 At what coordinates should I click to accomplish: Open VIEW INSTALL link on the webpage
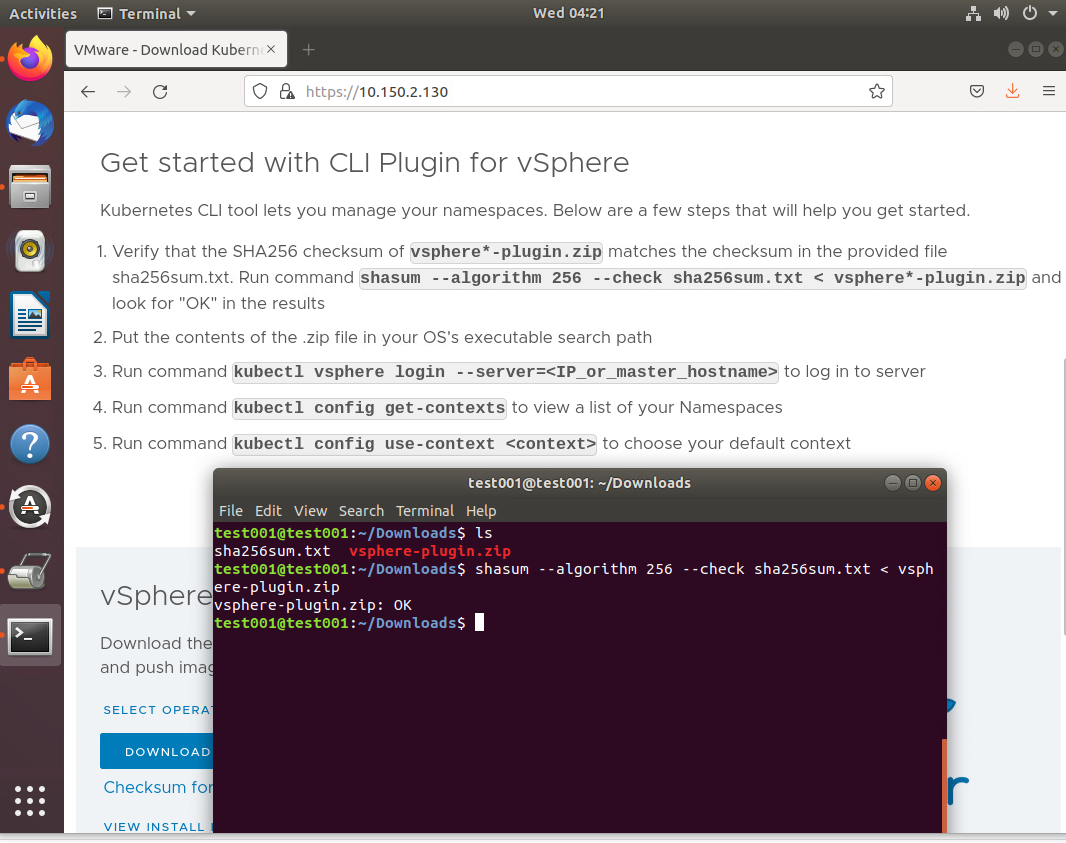click(x=158, y=827)
